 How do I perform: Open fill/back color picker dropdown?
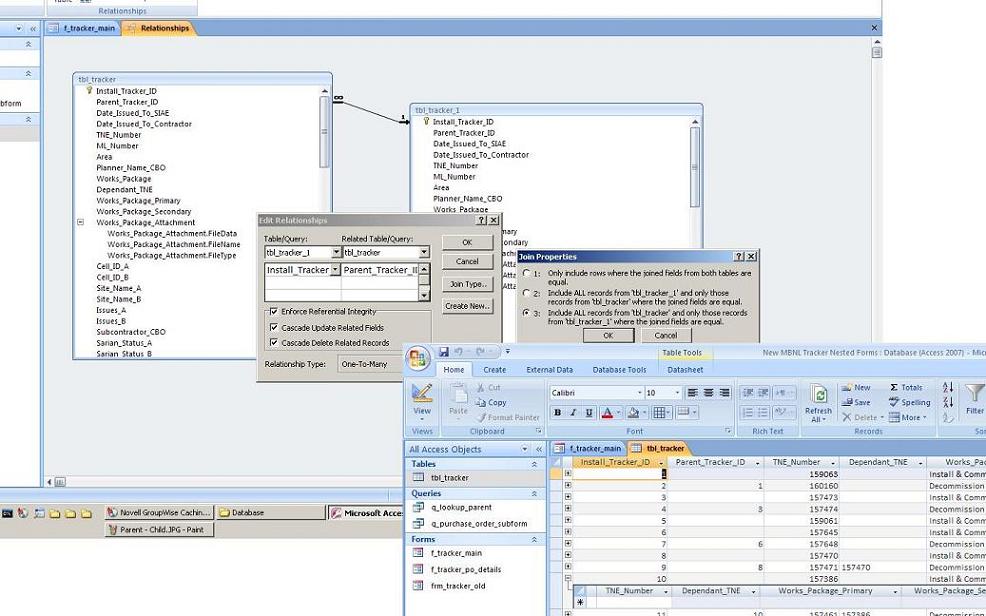pos(645,412)
